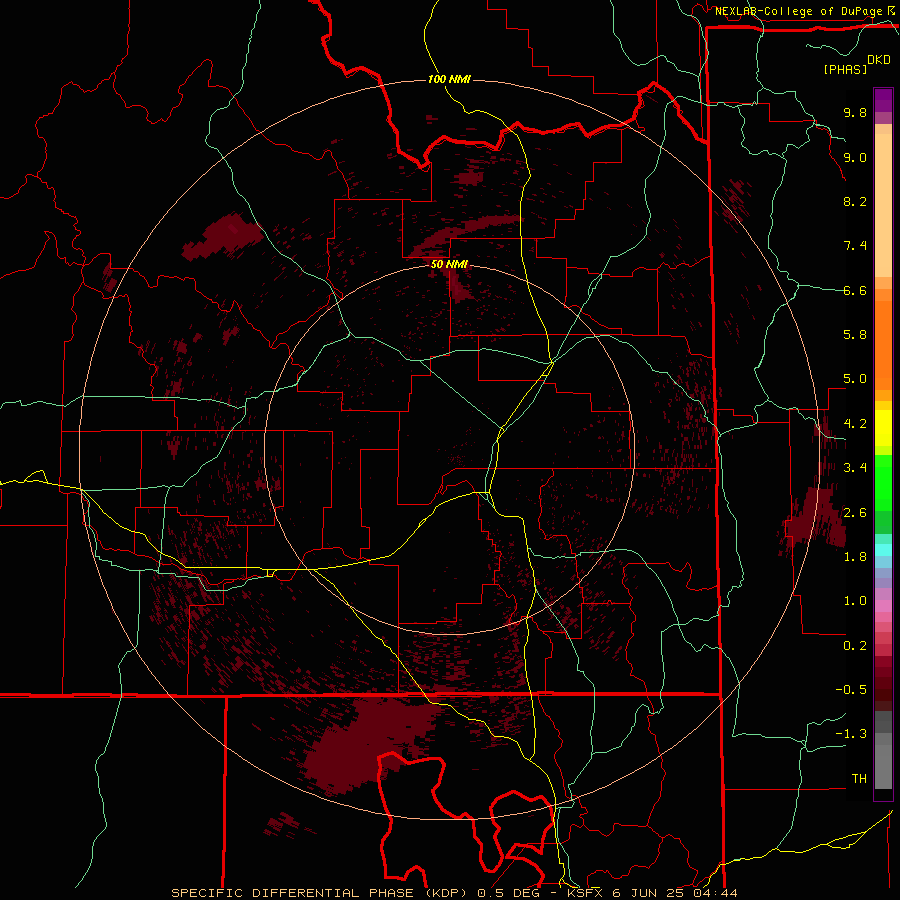Select the 5.0 legend value

855,379
